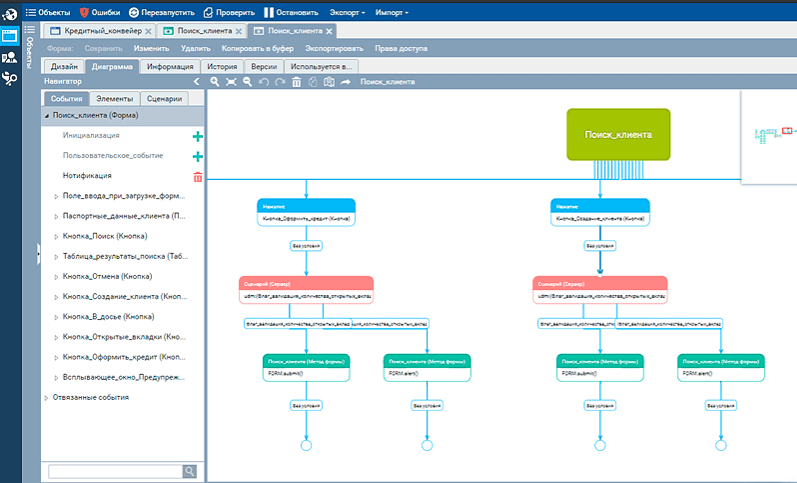Click Экспортировать in form toolbar
Image resolution: width=797 pixels, height=483 pixels.
334,48
